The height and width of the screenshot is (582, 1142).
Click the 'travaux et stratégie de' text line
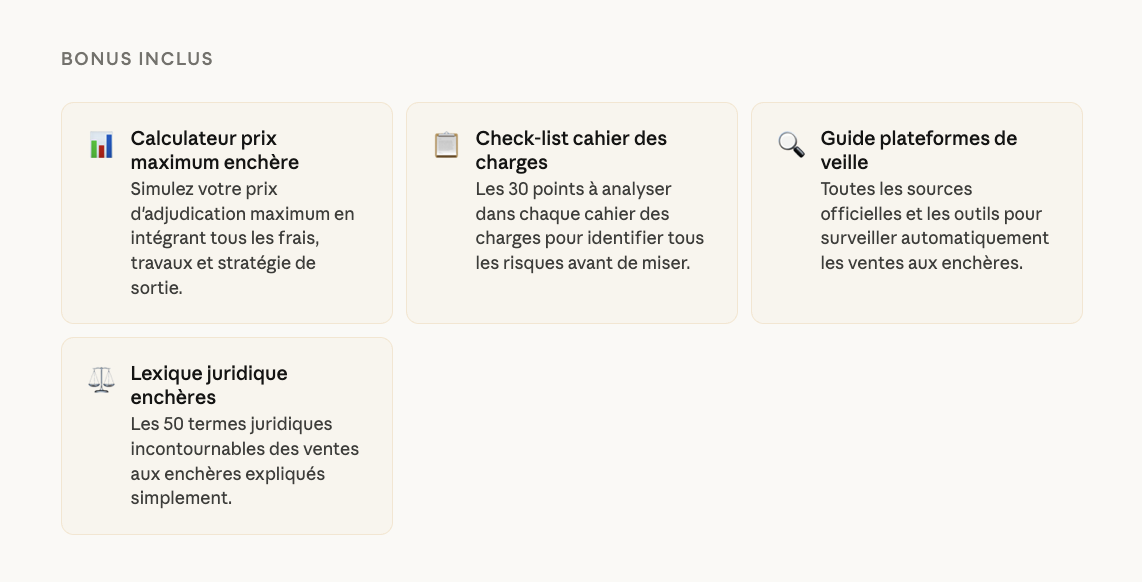pos(222,264)
